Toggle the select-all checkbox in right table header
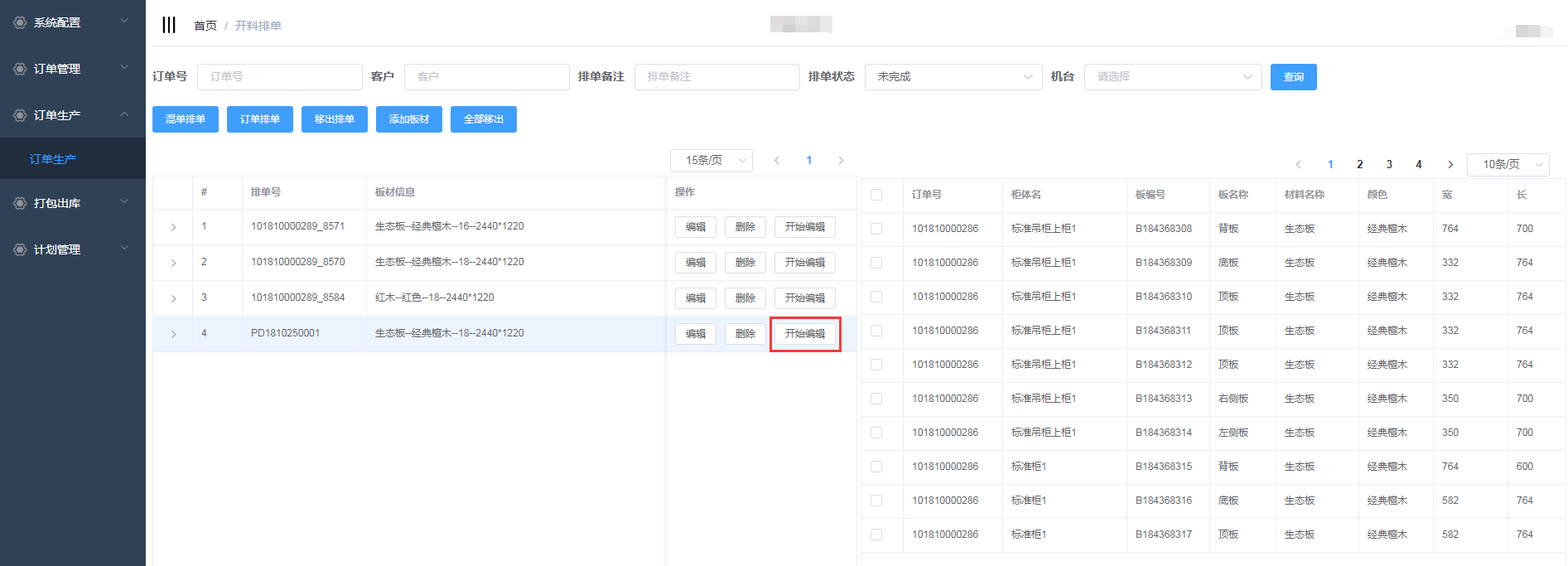This screenshot has width=1568, height=566. (876, 195)
